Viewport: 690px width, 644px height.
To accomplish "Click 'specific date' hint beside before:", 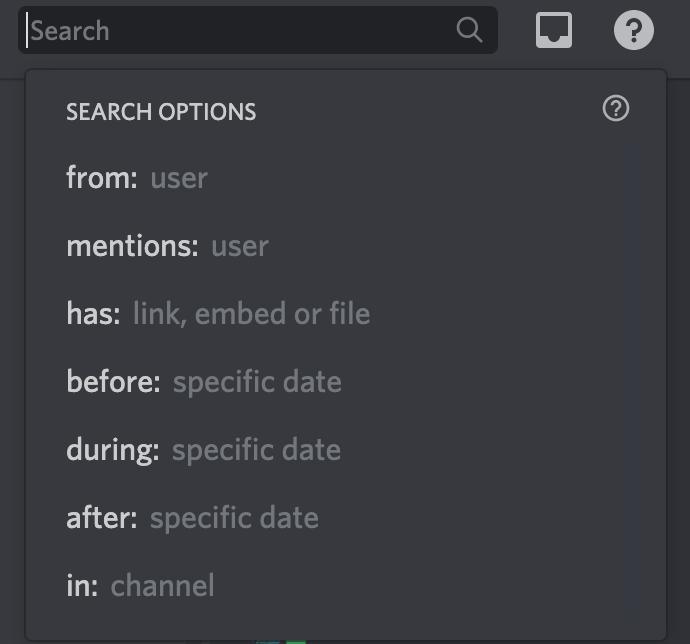I will pos(257,382).
